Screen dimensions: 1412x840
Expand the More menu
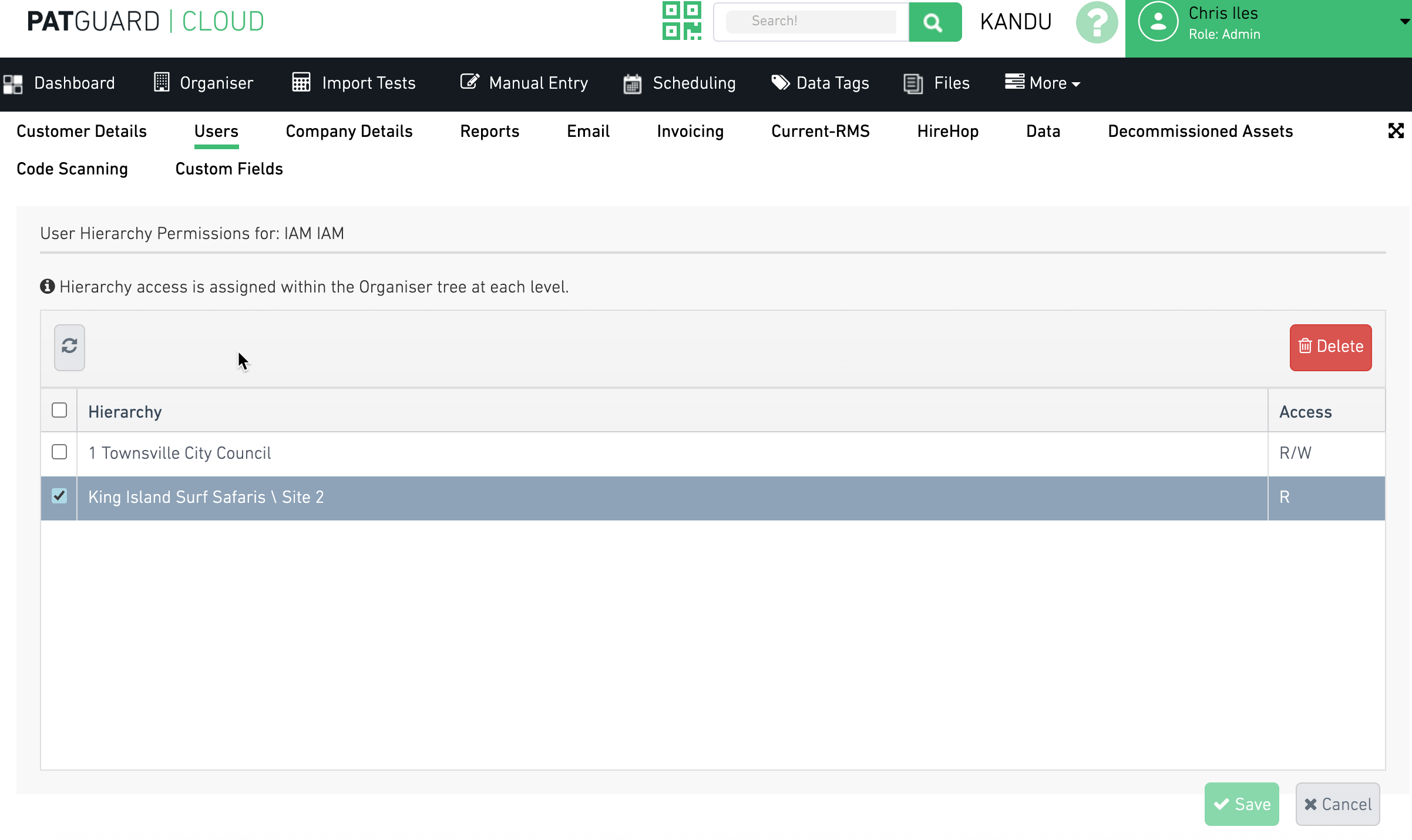[1043, 83]
